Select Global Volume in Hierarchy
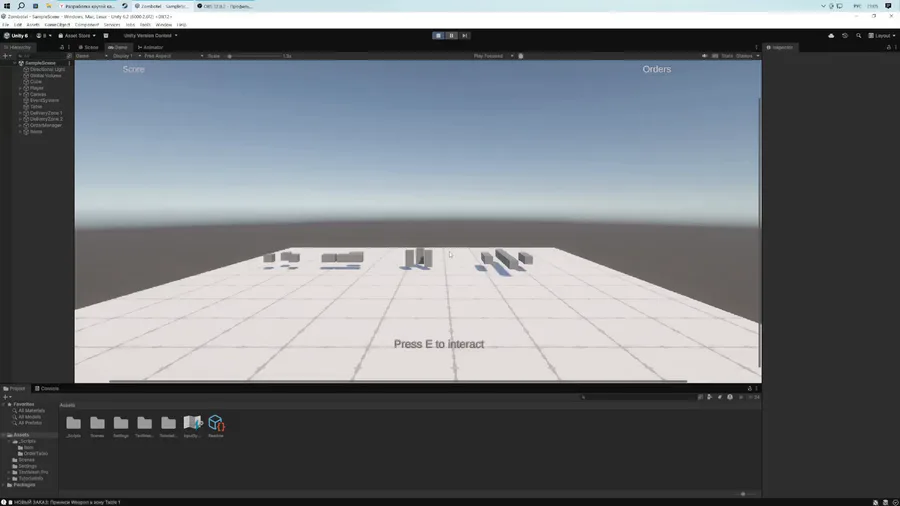 pyautogui.click(x=45, y=76)
